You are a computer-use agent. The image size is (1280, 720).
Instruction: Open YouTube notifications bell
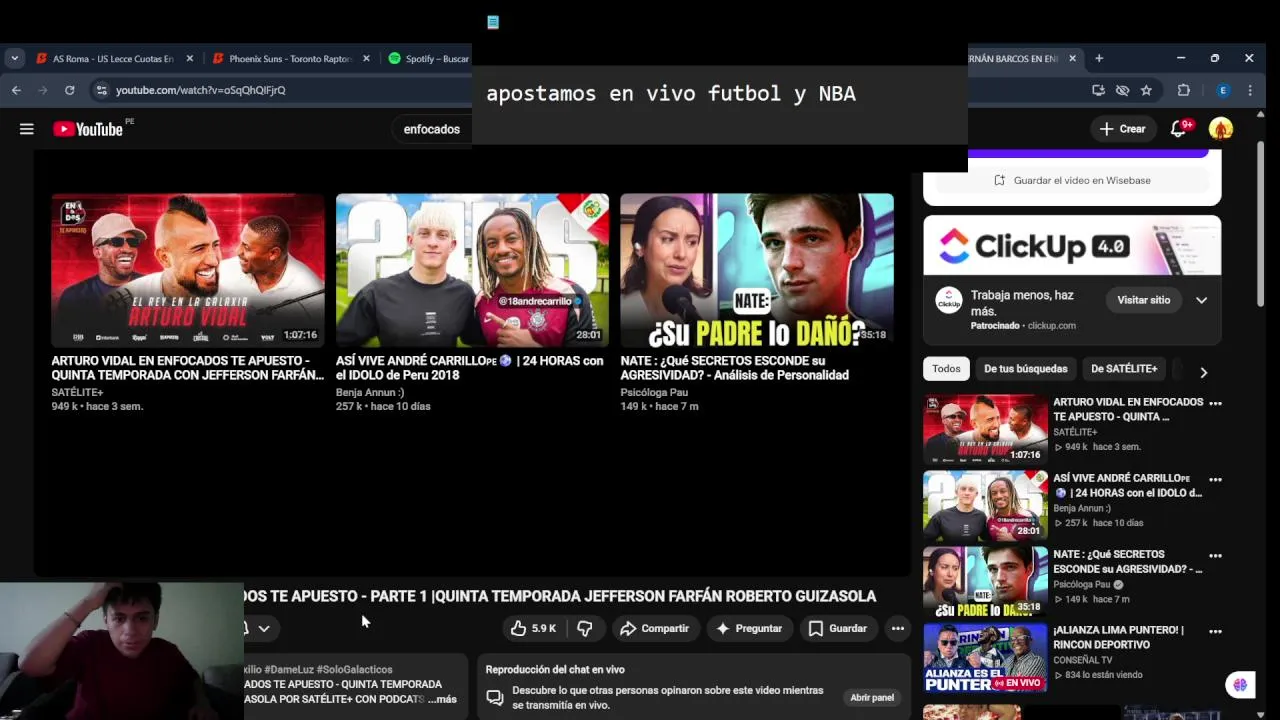pyautogui.click(x=1179, y=129)
